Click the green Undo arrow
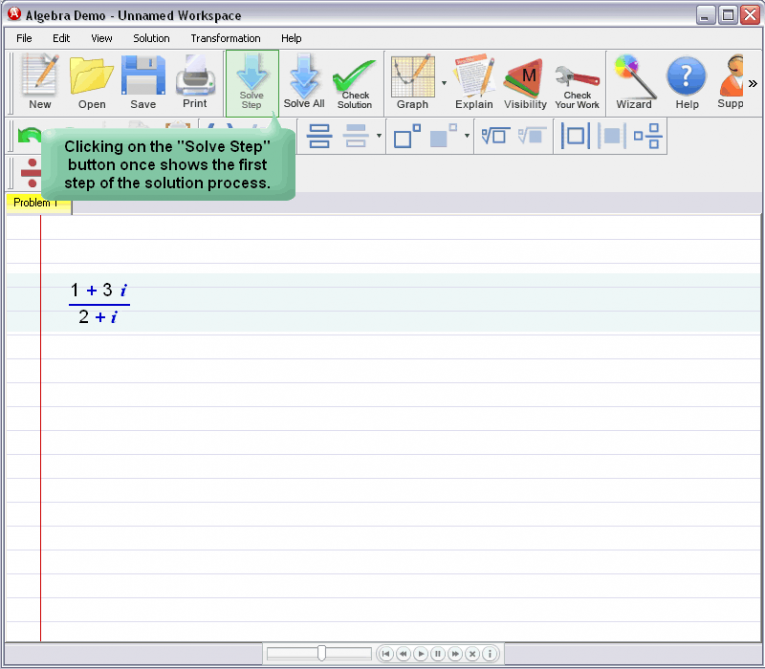This screenshot has width=765, height=669. [28, 135]
